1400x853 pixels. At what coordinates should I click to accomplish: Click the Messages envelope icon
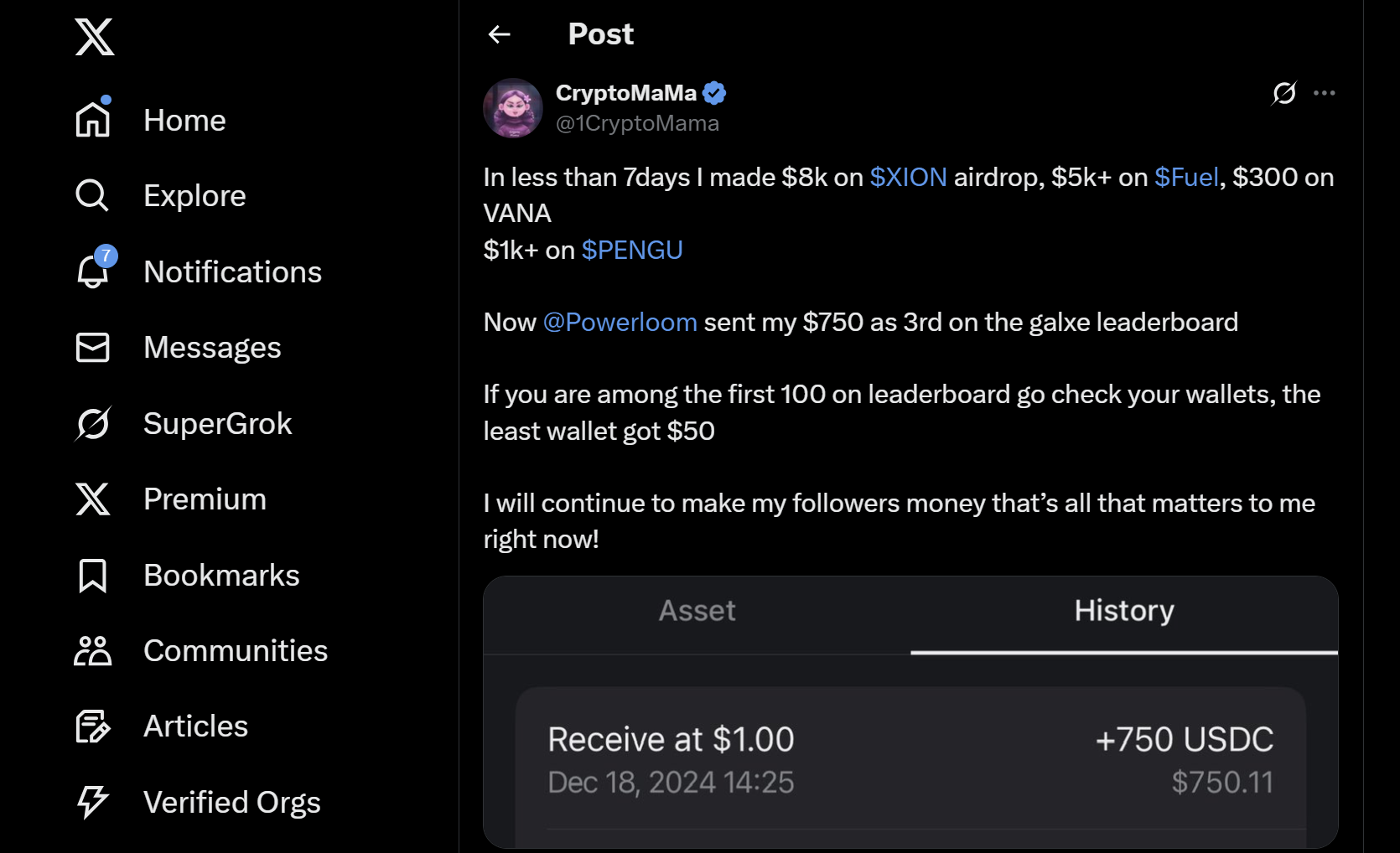[x=93, y=347]
